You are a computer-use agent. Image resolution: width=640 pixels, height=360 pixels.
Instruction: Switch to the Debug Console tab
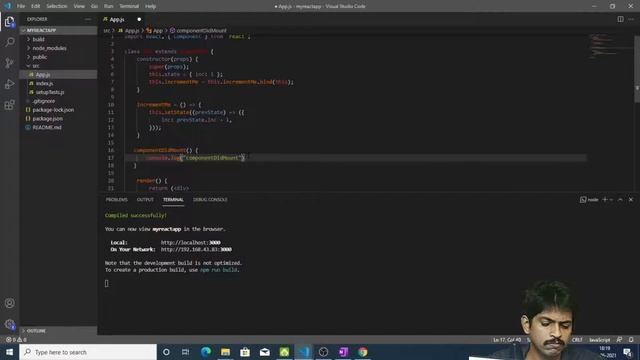210,200
